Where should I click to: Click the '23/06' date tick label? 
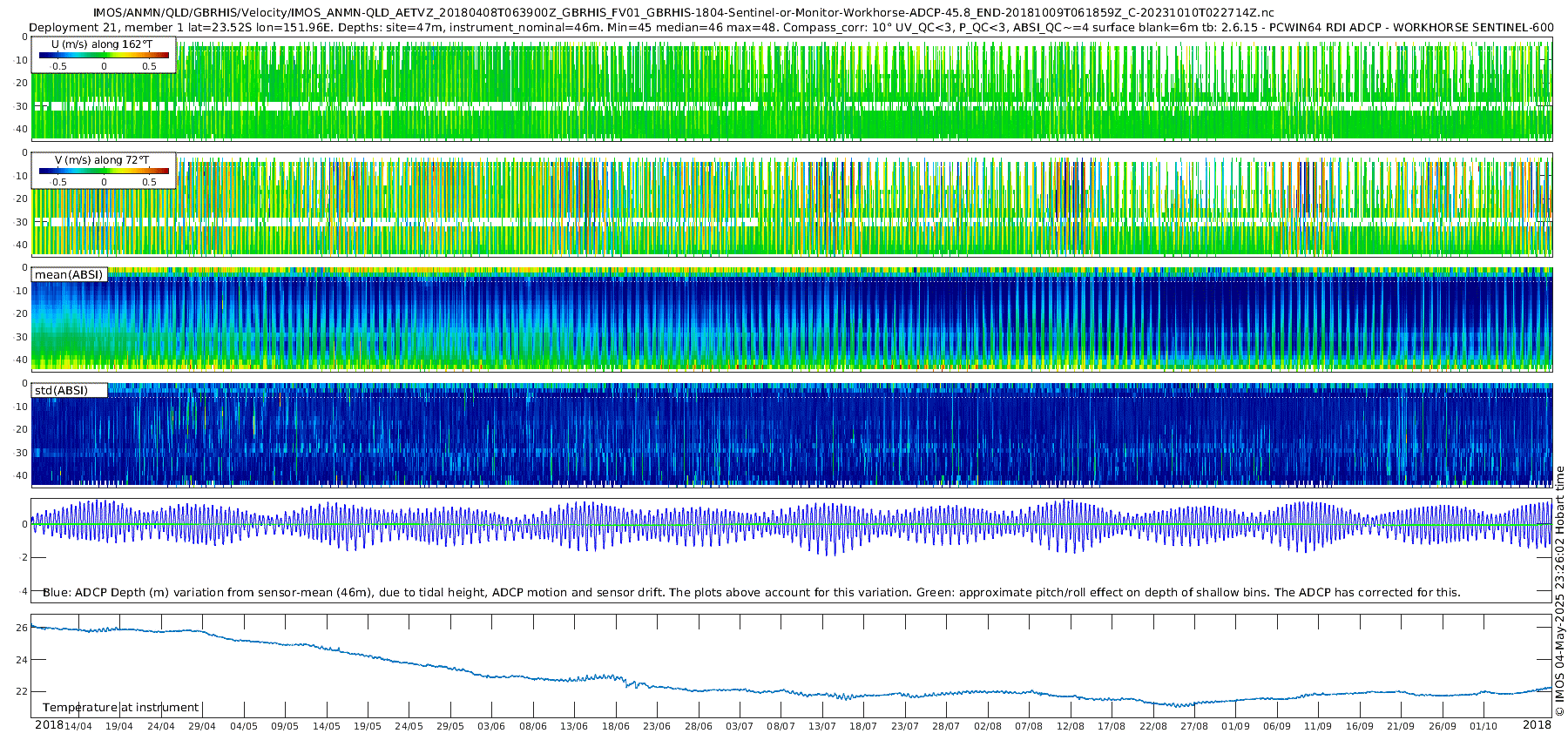657,726
